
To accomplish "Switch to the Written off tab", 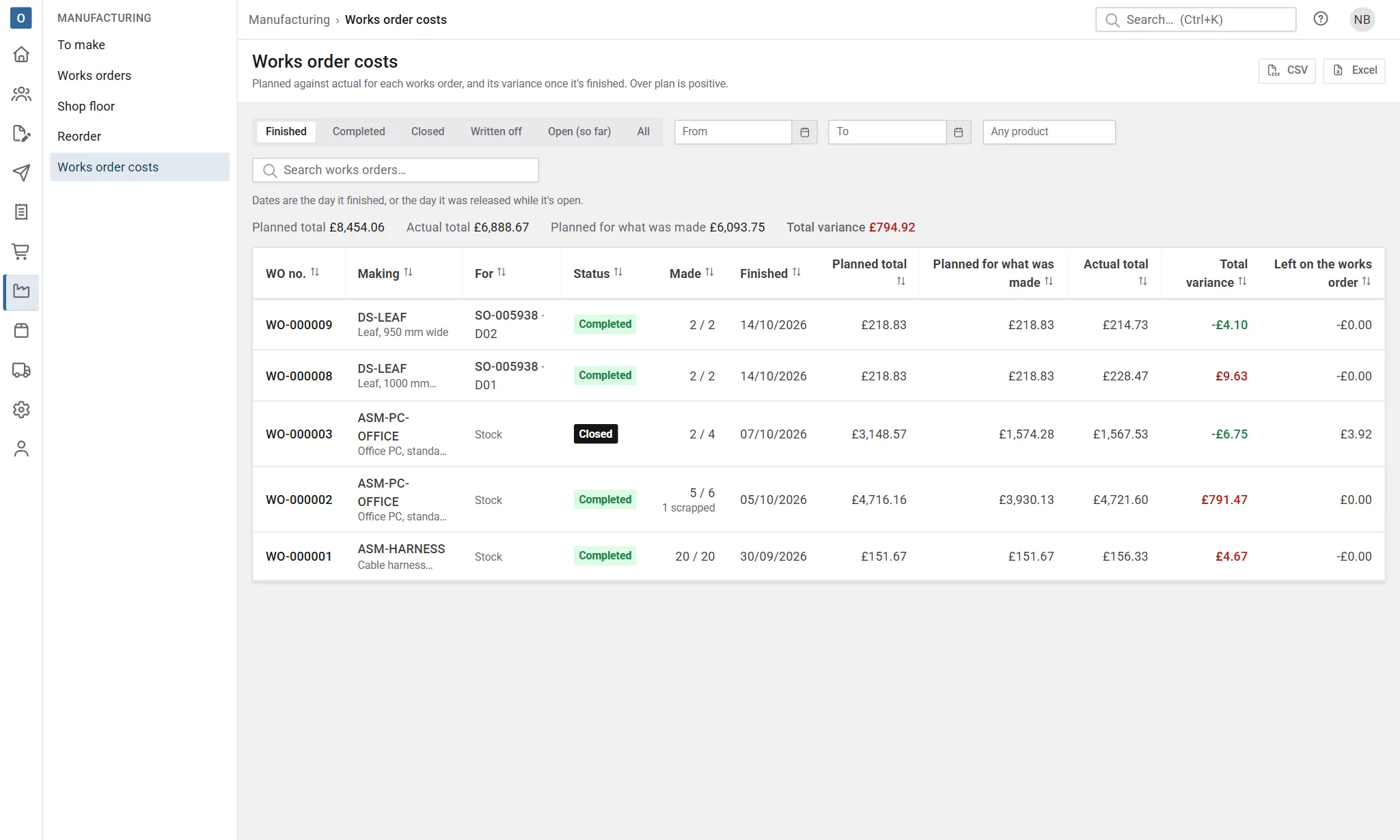I will [x=496, y=132].
